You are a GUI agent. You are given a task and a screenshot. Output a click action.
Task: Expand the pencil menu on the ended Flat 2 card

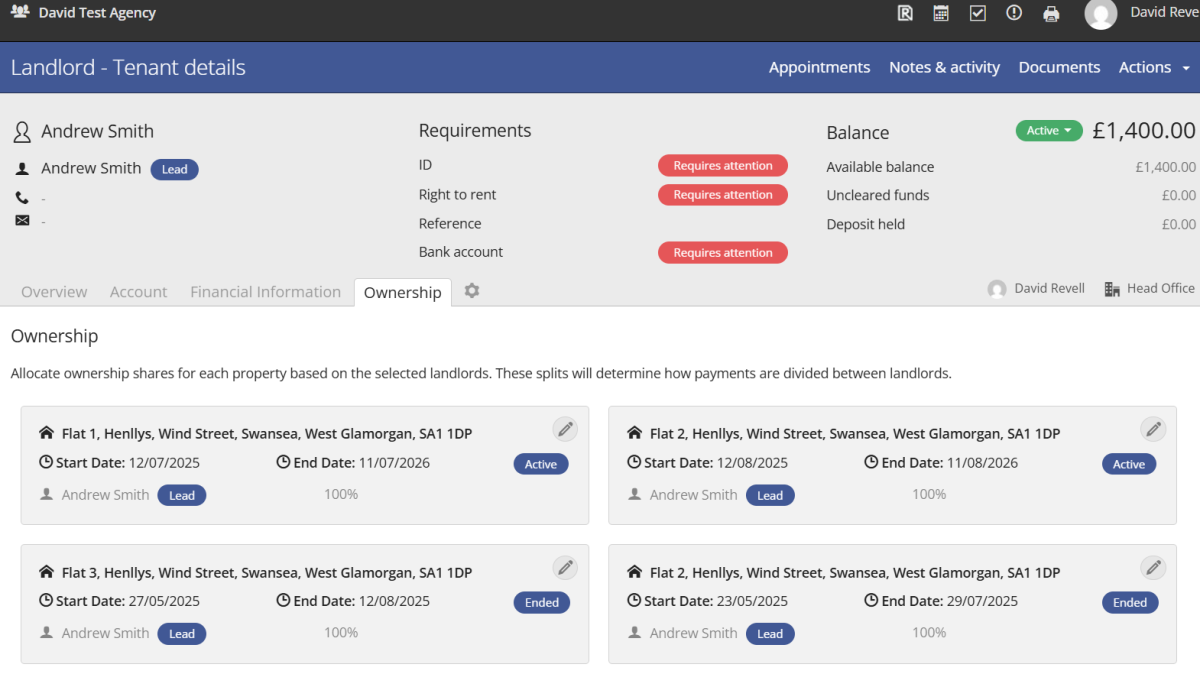pyautogui.click(x=1153, y=567)
